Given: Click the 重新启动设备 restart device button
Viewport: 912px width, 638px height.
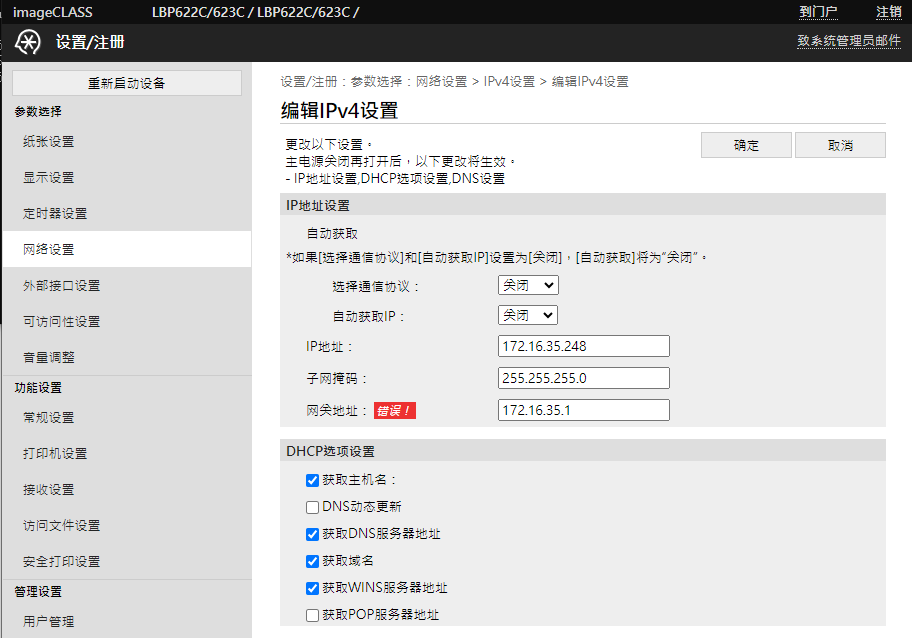Looking at the screenshot, I should [x=127, y=83].
